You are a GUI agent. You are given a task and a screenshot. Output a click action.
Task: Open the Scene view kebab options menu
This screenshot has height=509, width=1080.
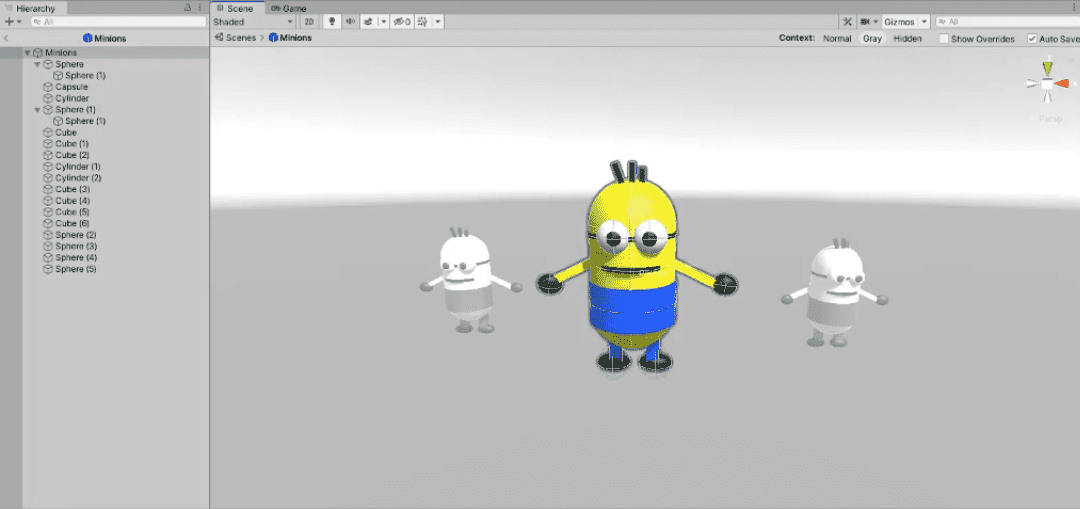click(1075, 8)
